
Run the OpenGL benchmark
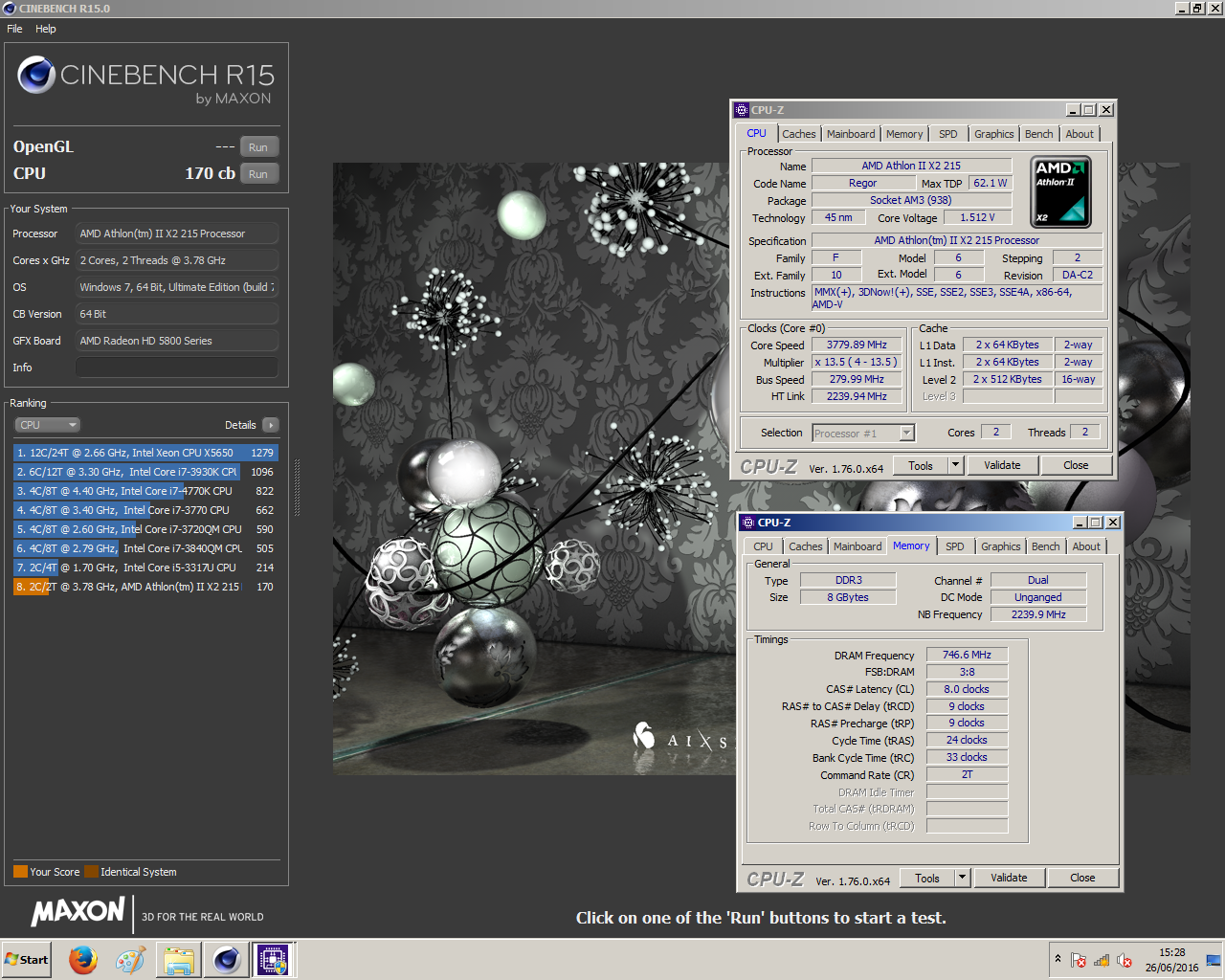point(258,146)
